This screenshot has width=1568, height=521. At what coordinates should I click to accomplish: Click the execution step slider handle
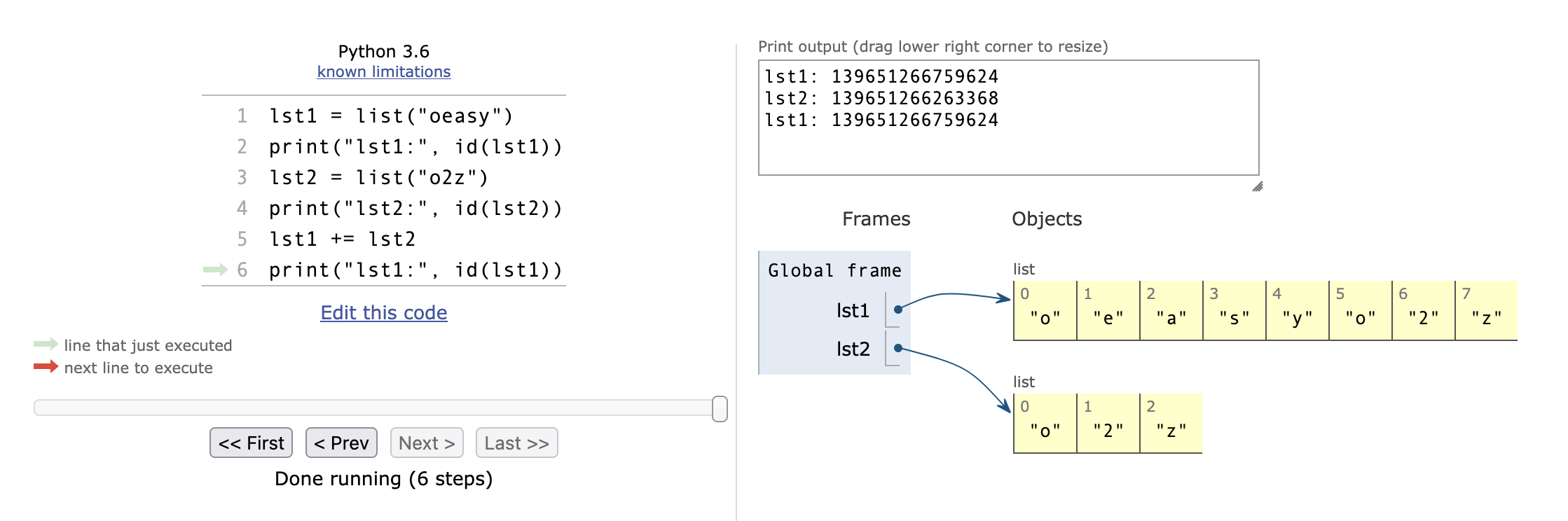coord(720,408)
